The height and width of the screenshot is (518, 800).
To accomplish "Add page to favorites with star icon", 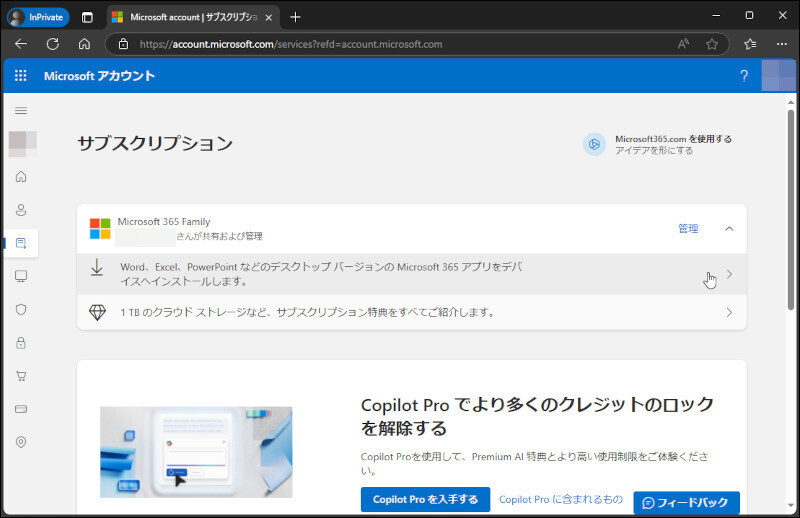I will [x=712, y=44].
